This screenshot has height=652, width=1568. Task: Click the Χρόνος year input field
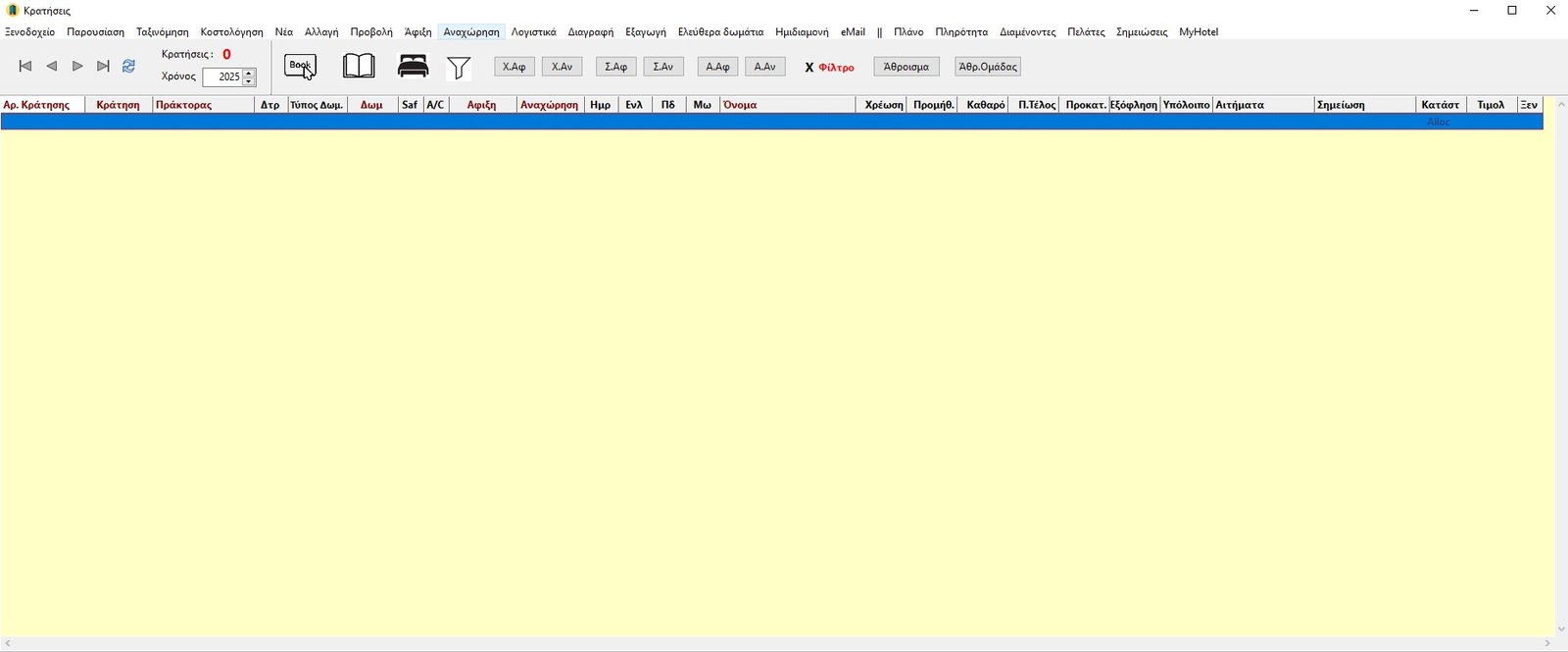223,76
